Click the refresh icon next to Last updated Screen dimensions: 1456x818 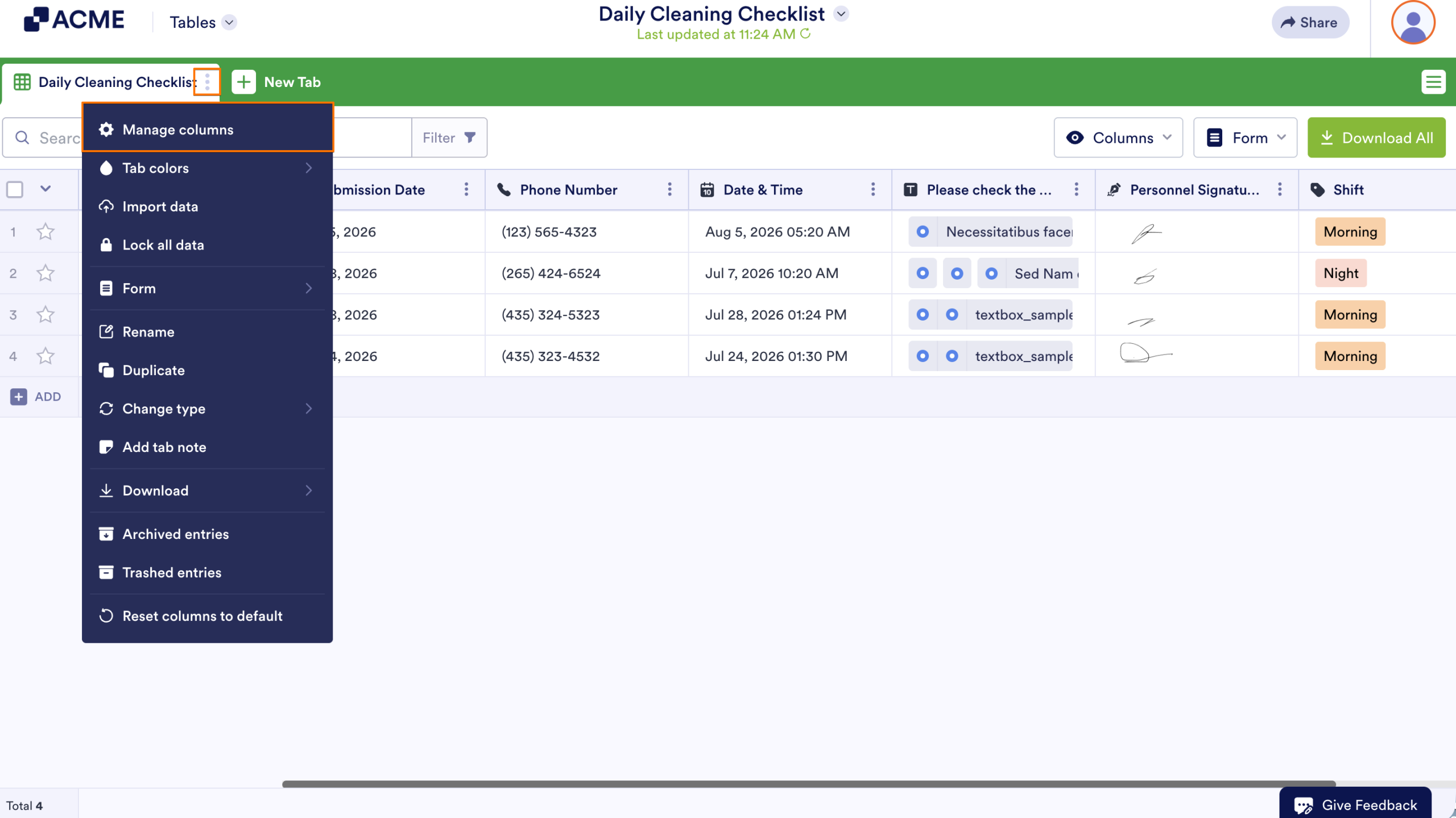pyautogui.click(x=805, y=34)
